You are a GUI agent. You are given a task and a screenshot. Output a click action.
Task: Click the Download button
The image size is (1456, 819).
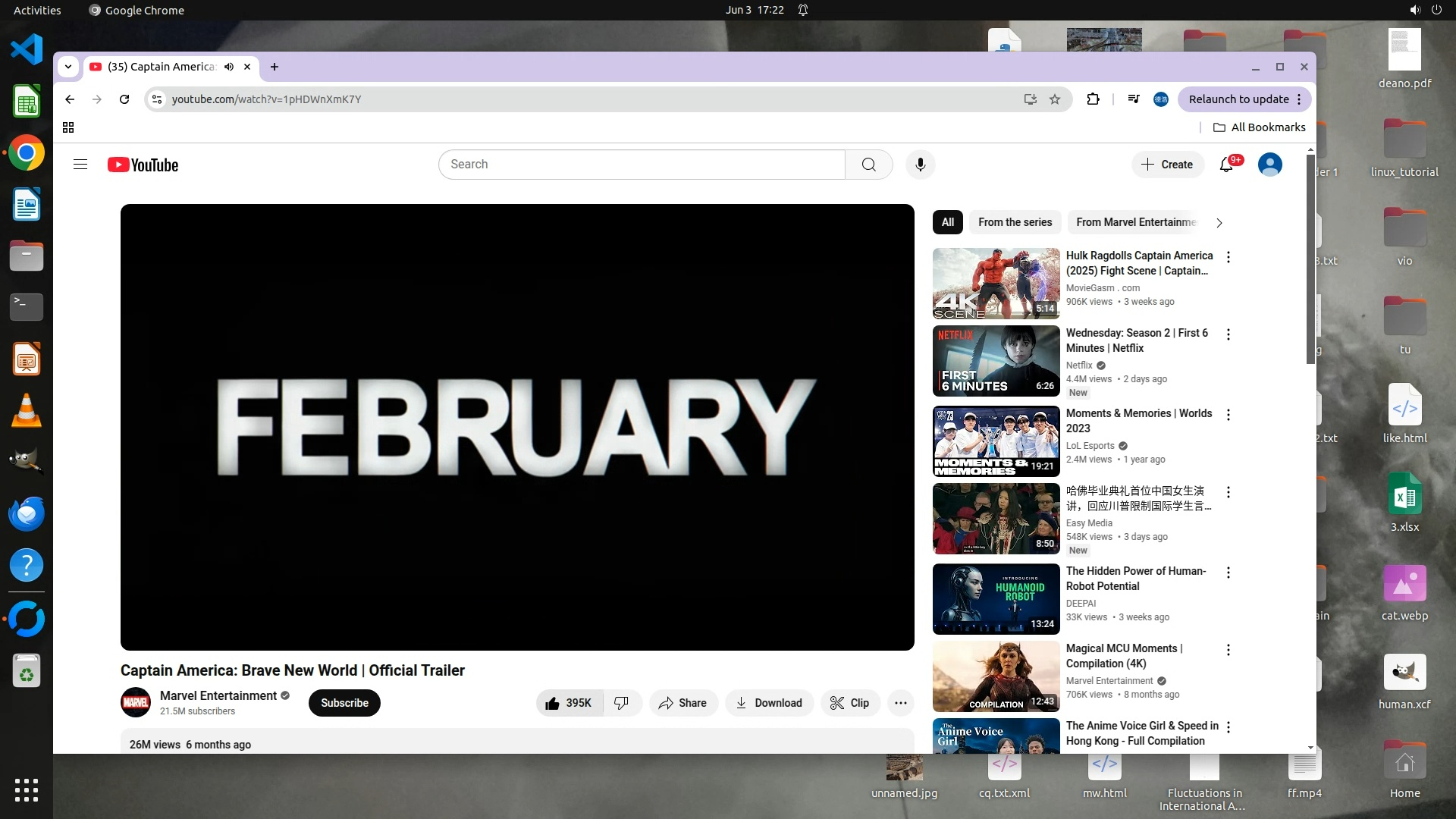(769, 703)
